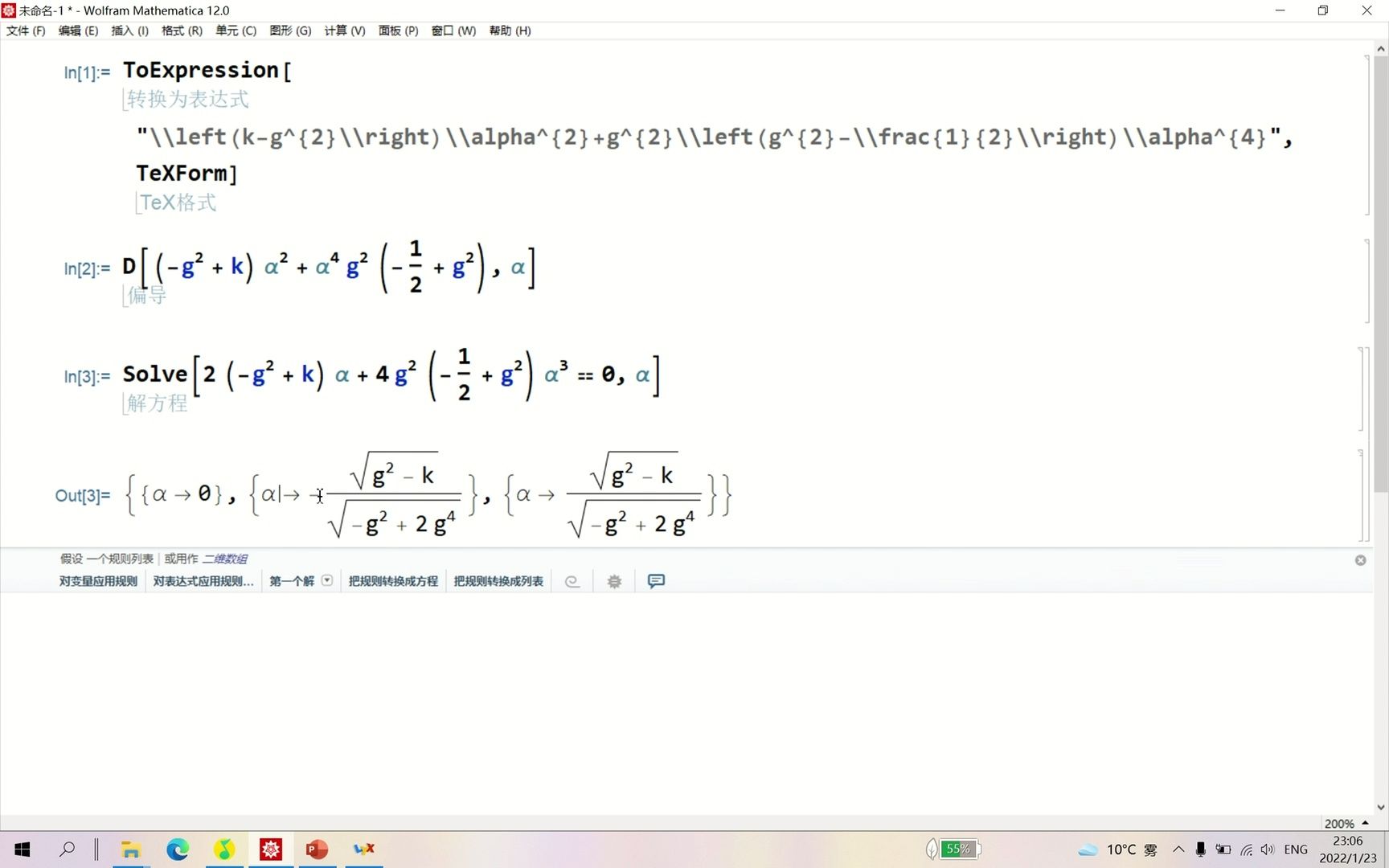Open the 第一个解 dropdown arrow
The width and height of the screenshot is (1389, 868).
point(327,579)
